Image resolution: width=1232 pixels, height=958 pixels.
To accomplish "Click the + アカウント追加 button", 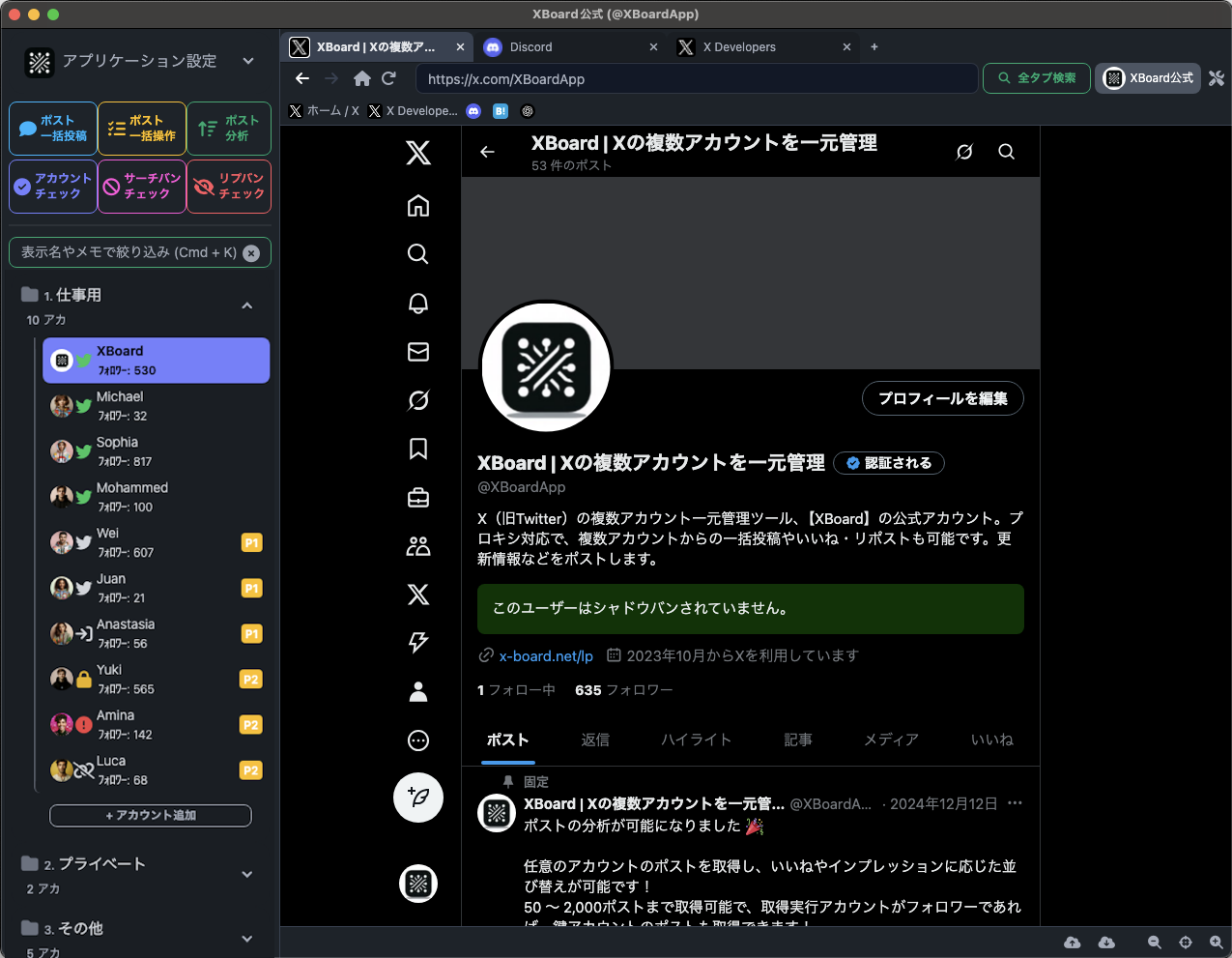I will tap(151, 816).
